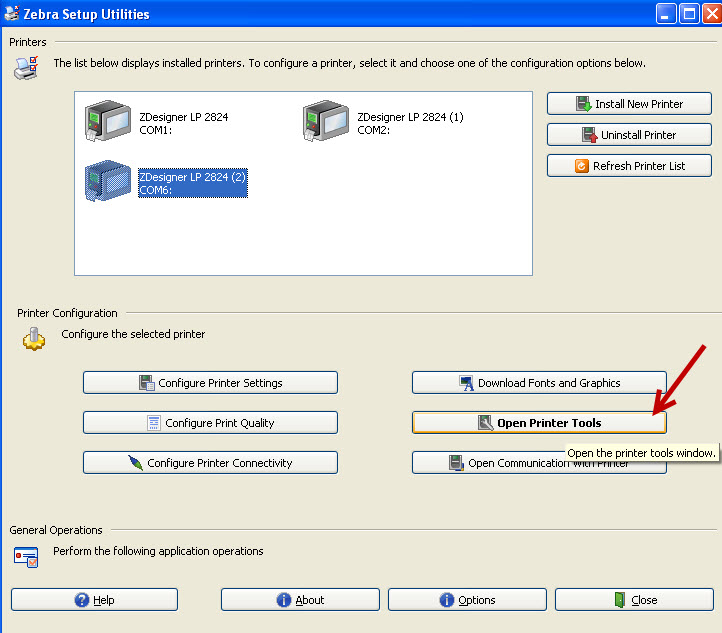Click the Zebra Setup Utilities title bar icon
Screen dimensions: 722x633
(x=14, y=14)
